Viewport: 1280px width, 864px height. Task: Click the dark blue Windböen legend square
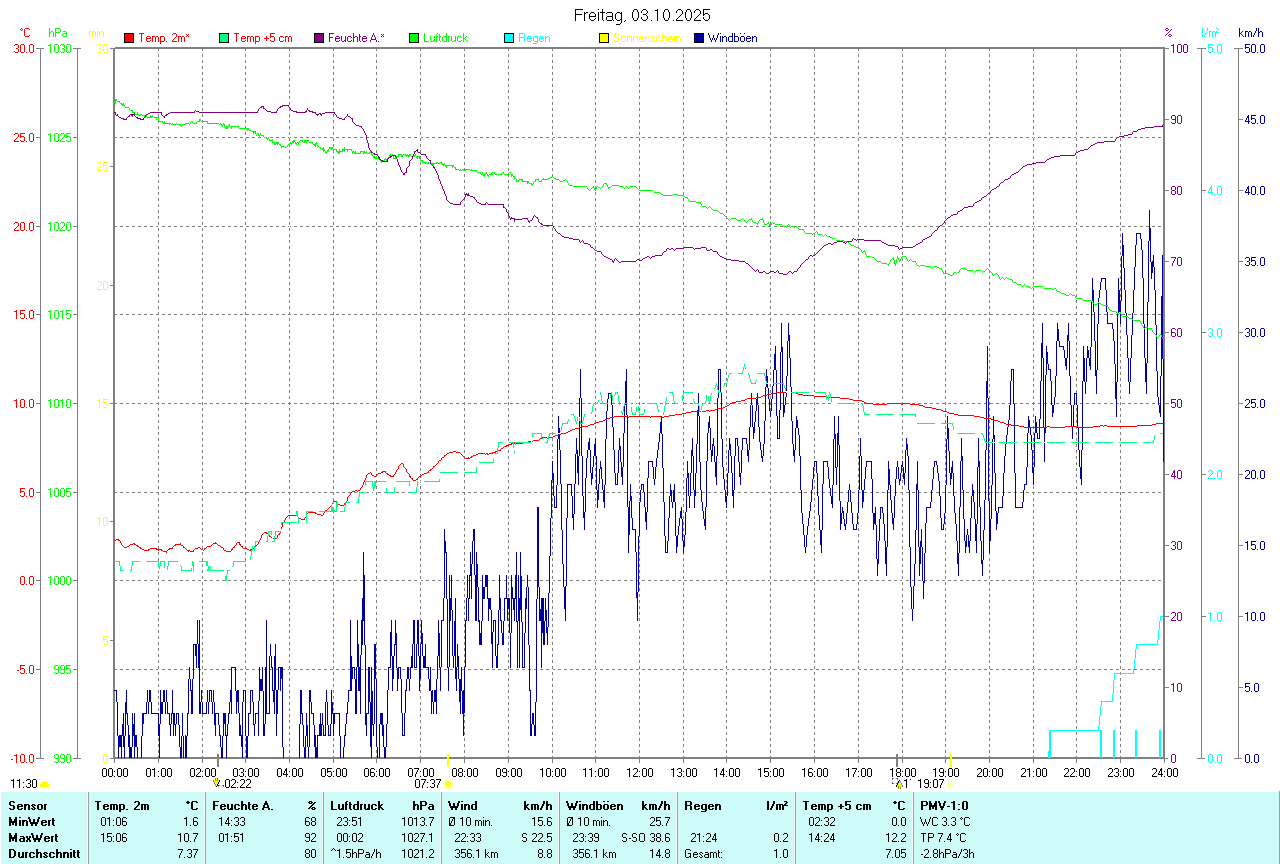coord(699,38)
